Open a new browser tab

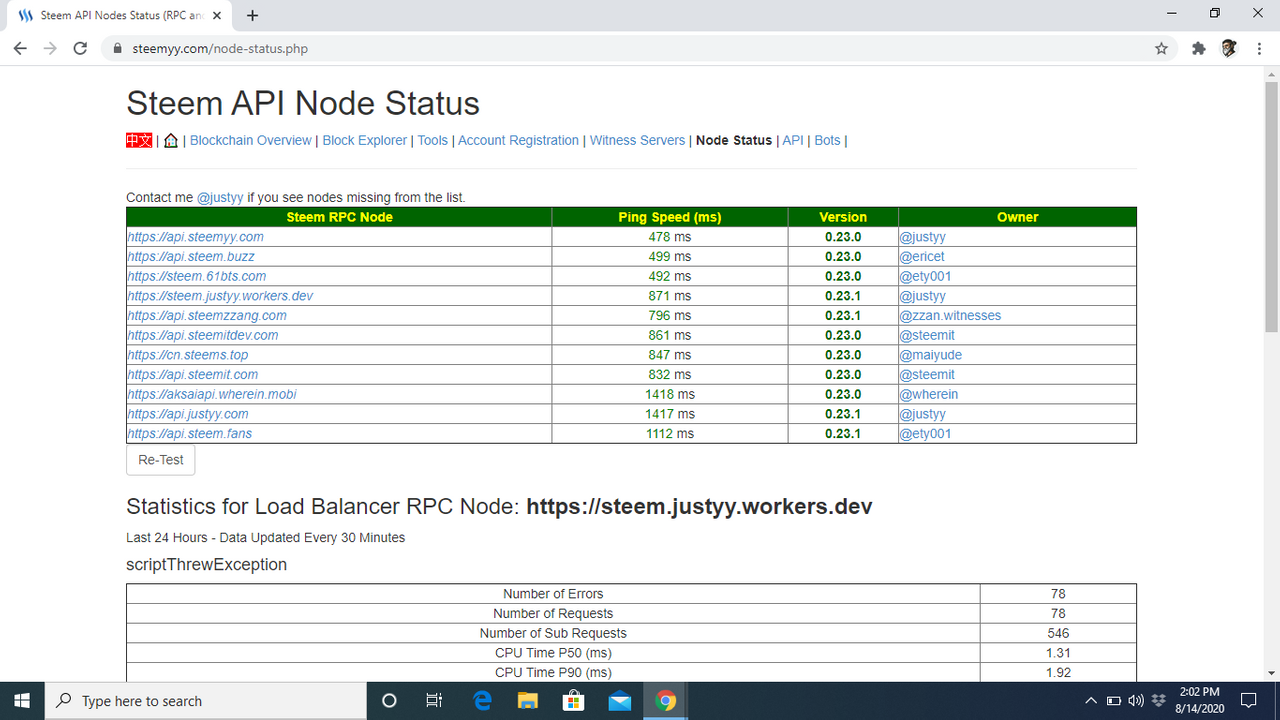pos(252,15)
